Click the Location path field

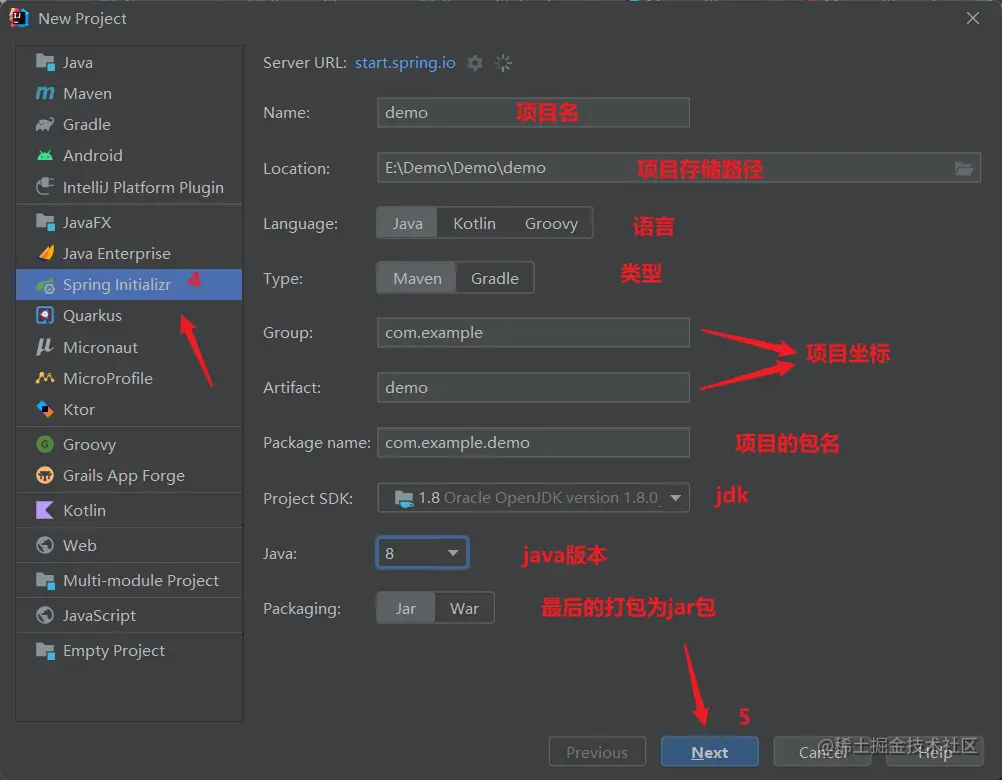coord(679,168)
